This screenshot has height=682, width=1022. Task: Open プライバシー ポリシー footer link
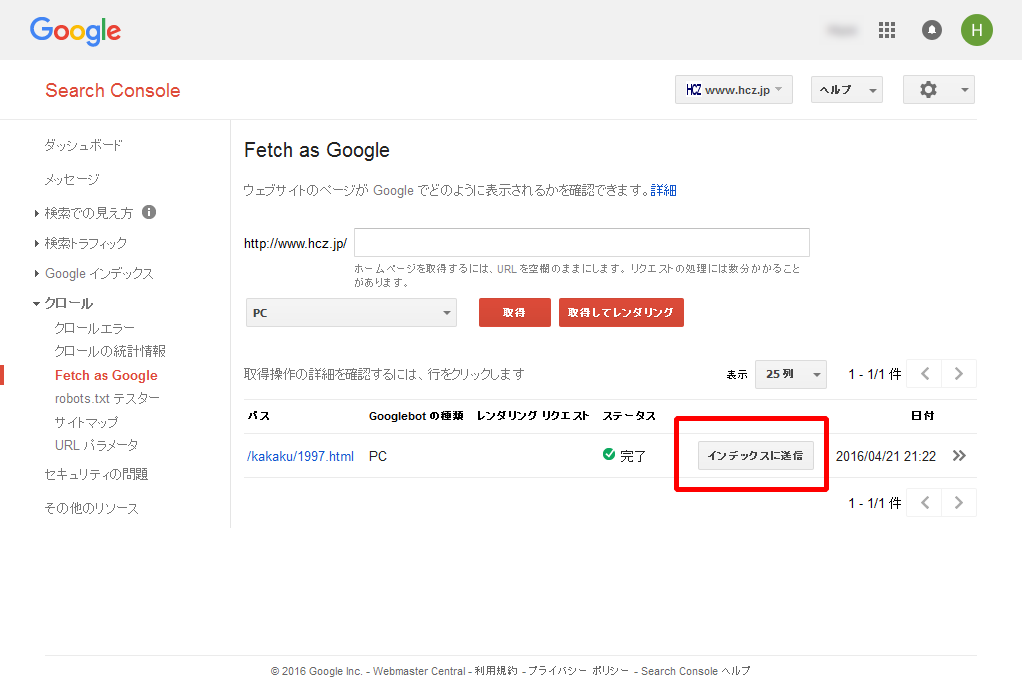578,671
